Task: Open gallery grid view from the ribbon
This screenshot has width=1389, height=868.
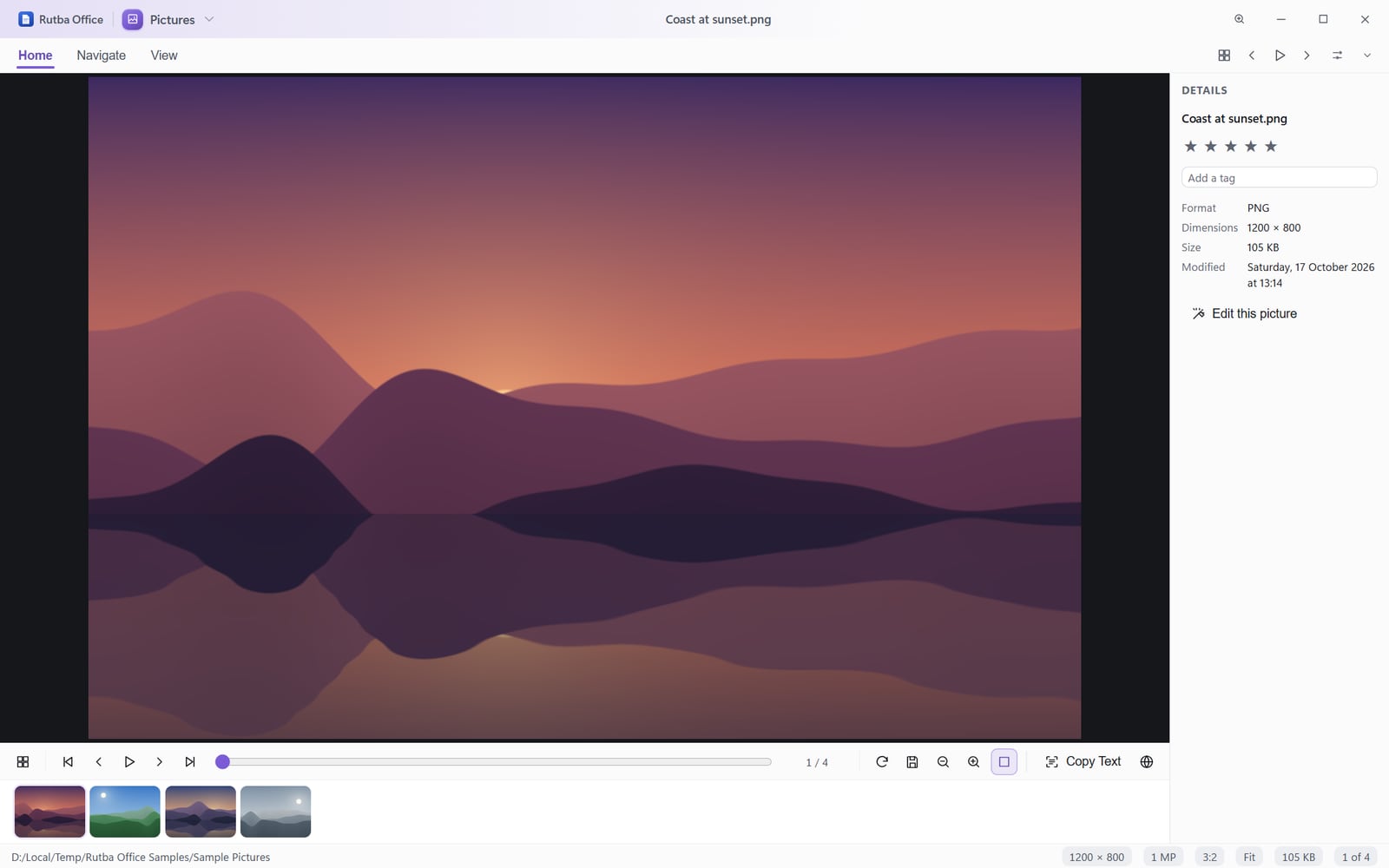Action: [x=1224, y=56]
